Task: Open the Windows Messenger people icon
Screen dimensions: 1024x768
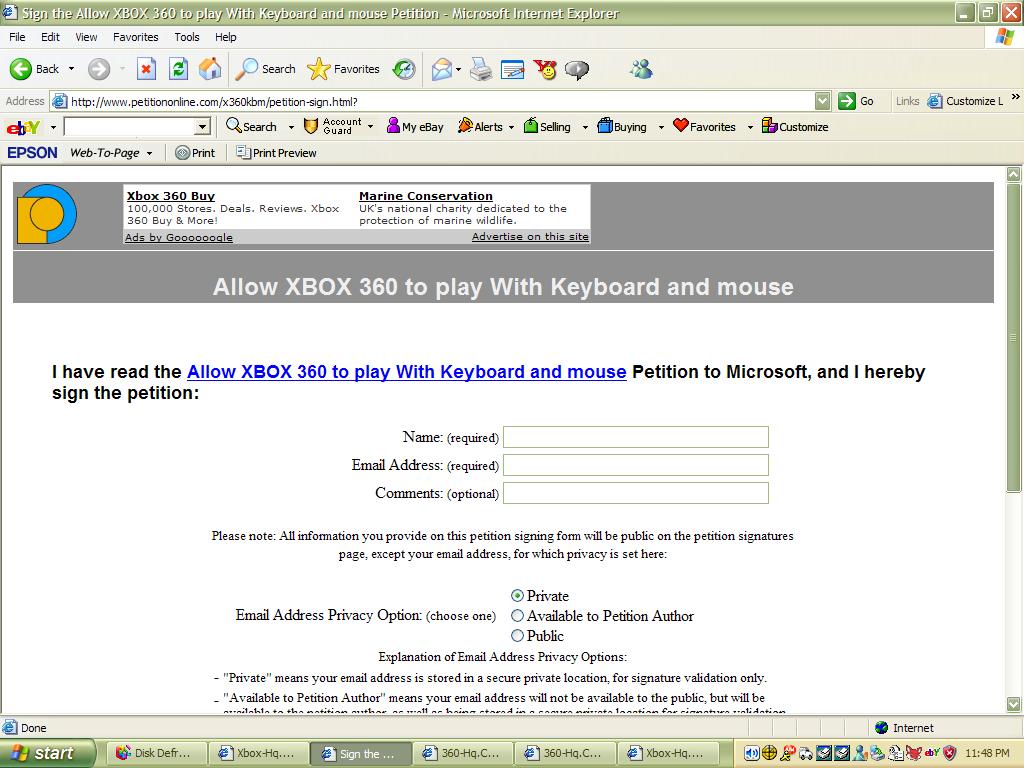Action: tap(641, 69)
